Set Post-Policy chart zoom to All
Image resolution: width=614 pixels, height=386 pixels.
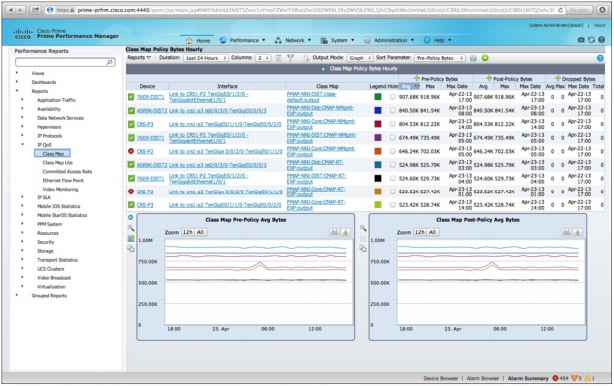point(432,232)
